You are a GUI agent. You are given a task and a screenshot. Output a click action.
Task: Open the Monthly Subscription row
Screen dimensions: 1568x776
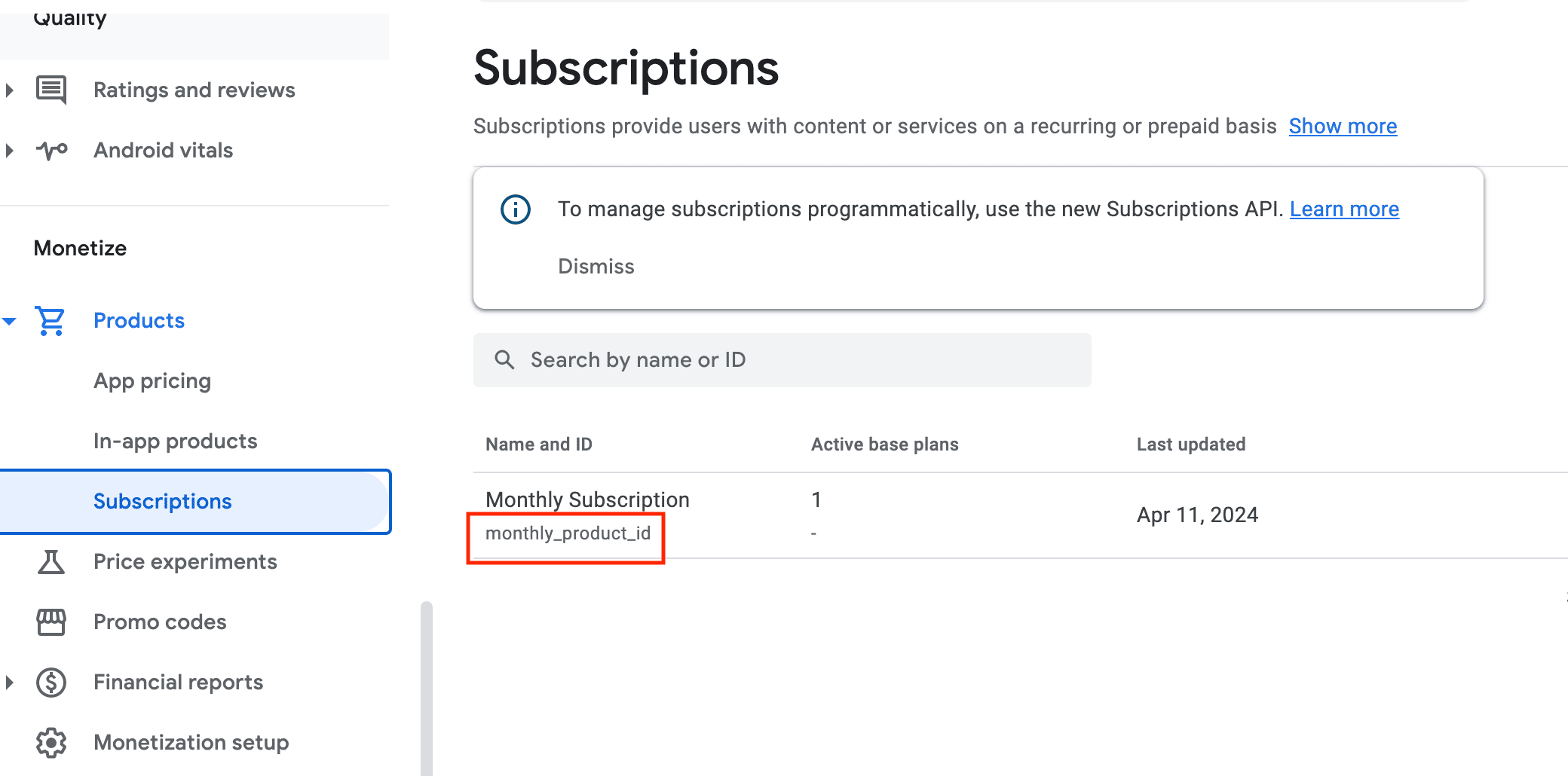click(587, 500)
